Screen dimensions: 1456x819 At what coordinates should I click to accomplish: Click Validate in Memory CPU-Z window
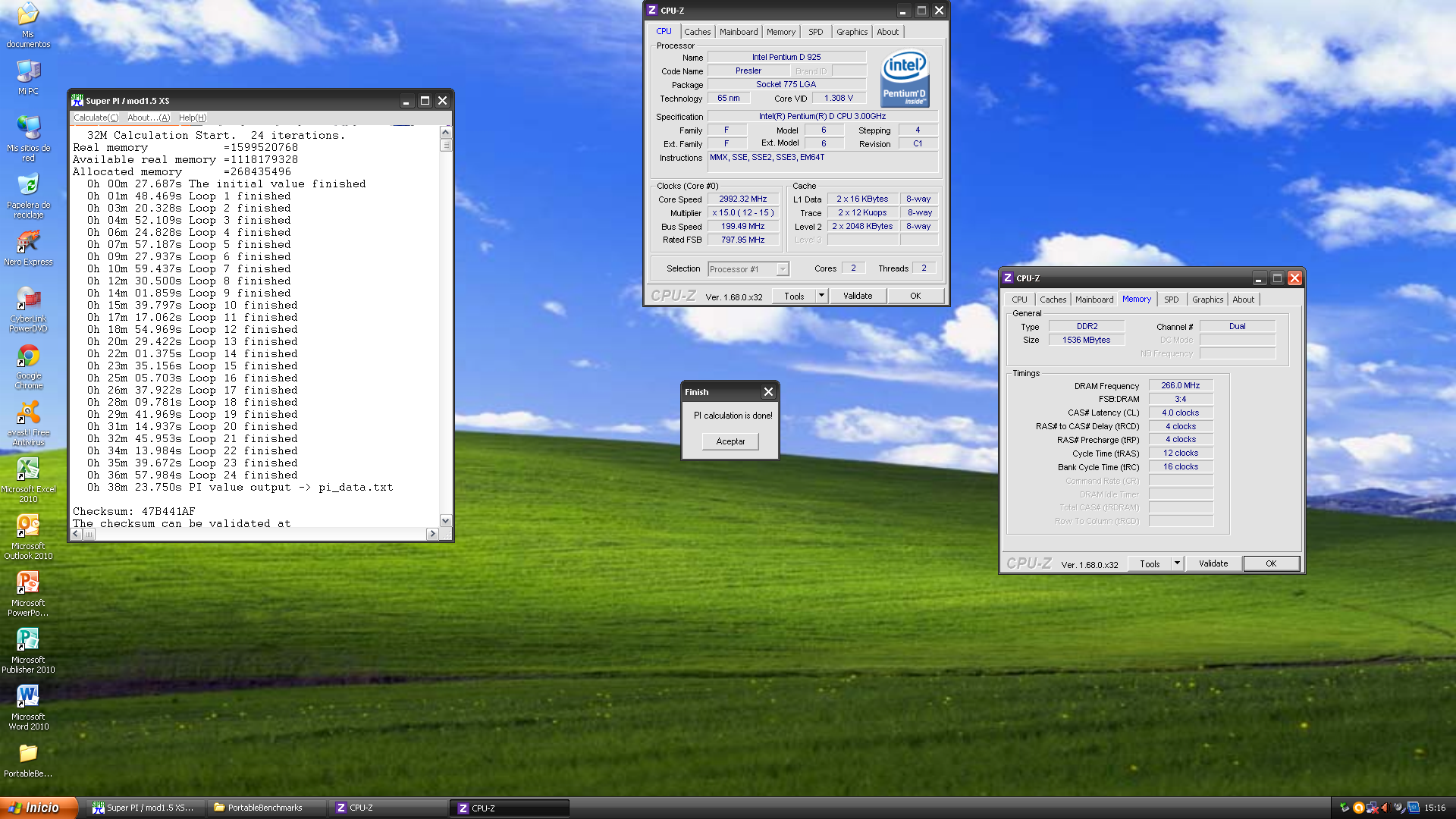pos(1213,563)
